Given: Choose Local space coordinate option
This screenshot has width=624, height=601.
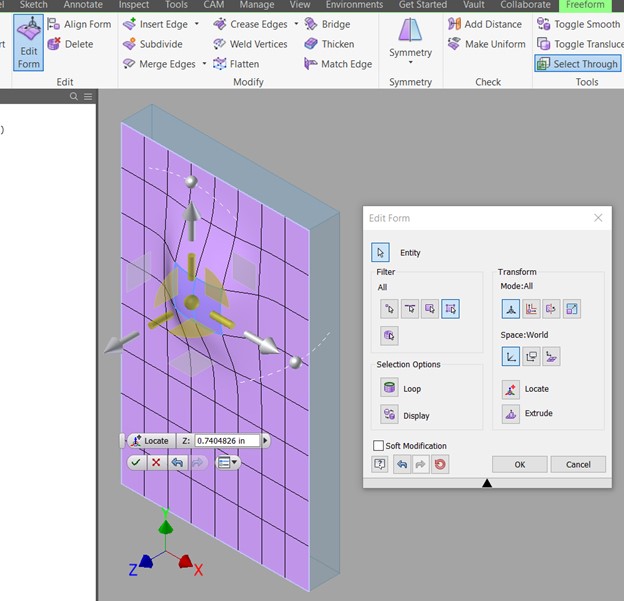Looking at the screenshot, I should coord(551,356).
